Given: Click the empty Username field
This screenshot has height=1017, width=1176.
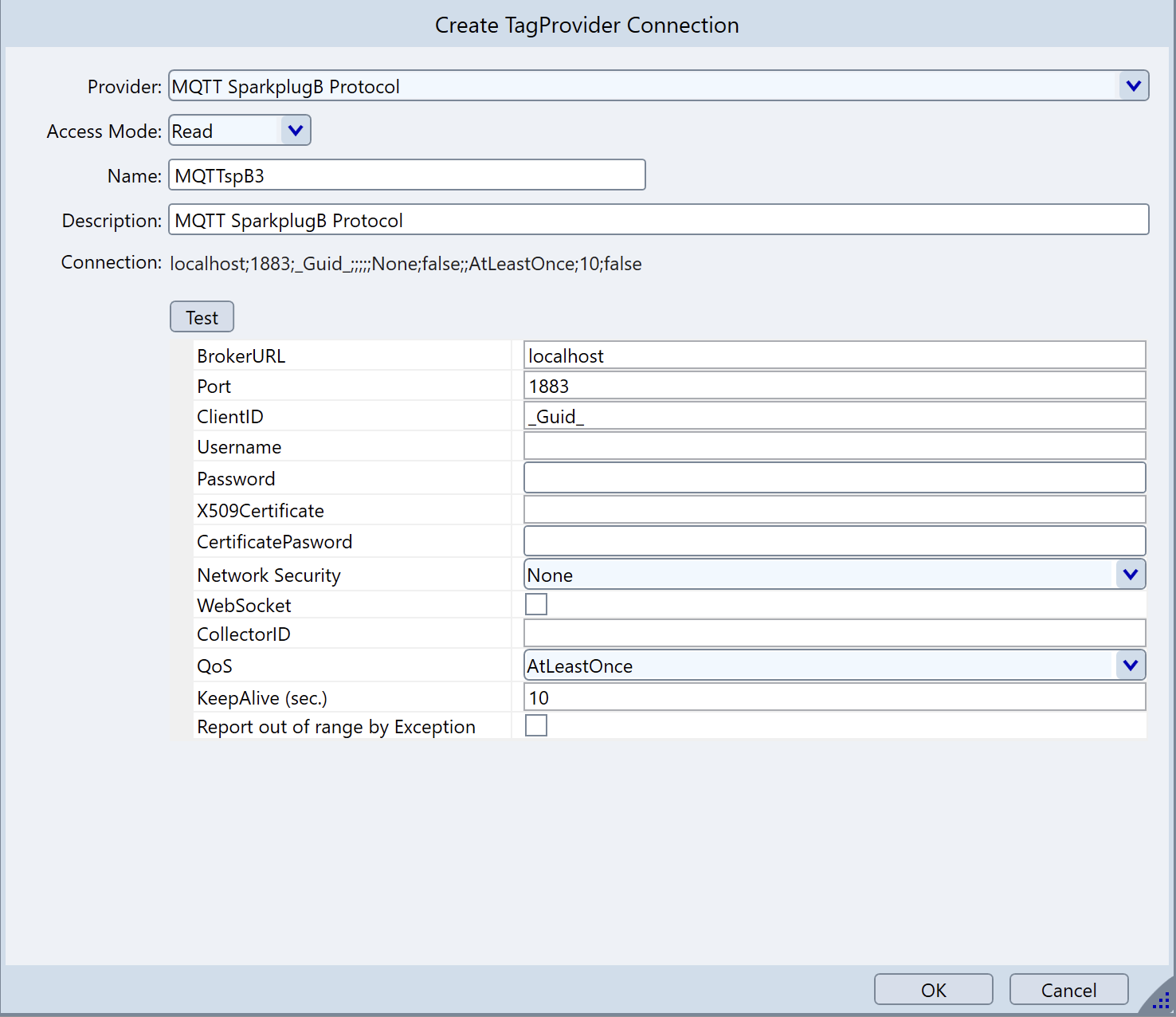Looking at the screenshot, I should pos(834,446).
